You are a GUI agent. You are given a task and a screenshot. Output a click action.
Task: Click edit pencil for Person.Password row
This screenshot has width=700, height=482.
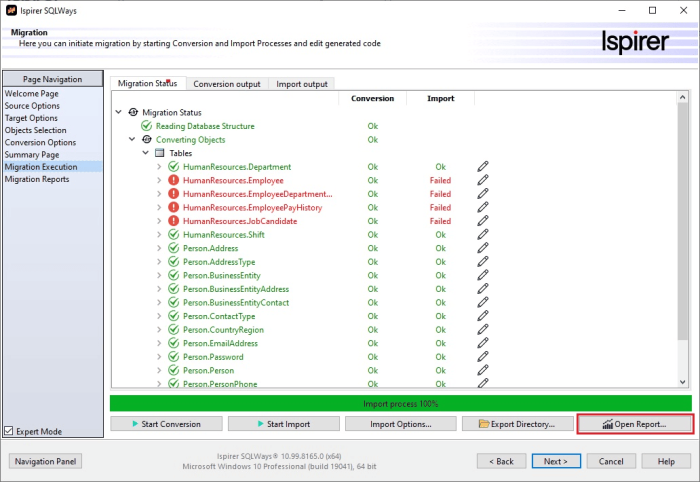tap(483, 356)
